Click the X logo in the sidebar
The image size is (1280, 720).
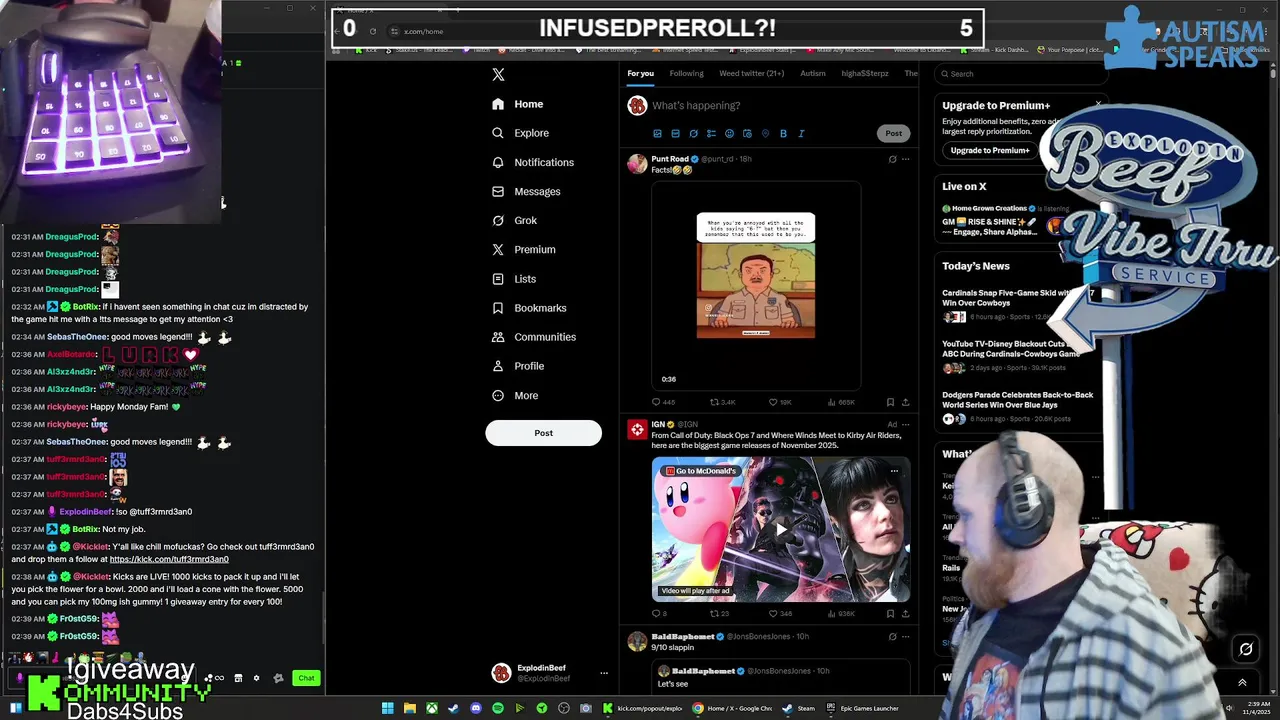[x=498, y=74]
